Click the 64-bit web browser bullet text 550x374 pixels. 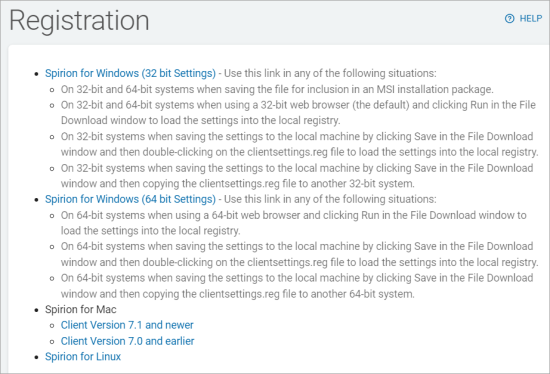tap(294, 223)
